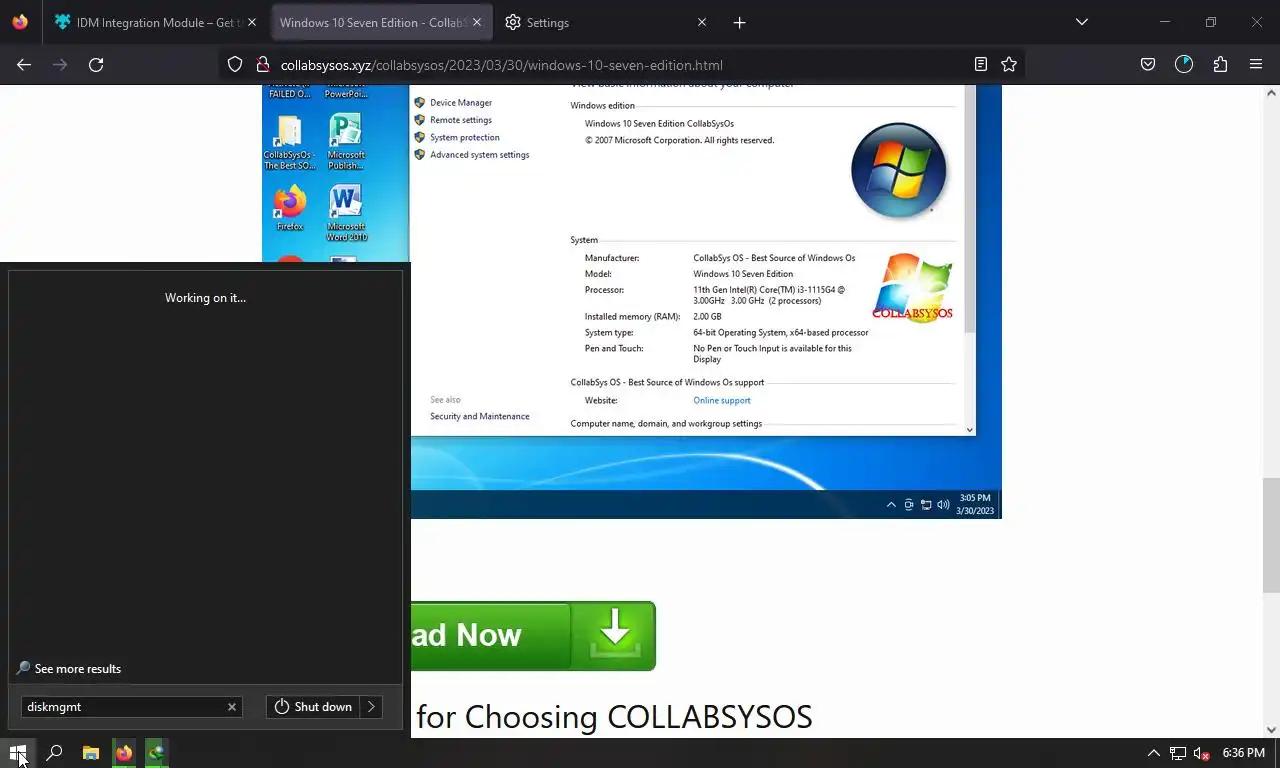Viewport: 1280px width, 768px height.
Task: Click the site padlock security icon
Action: click(262, 65)
